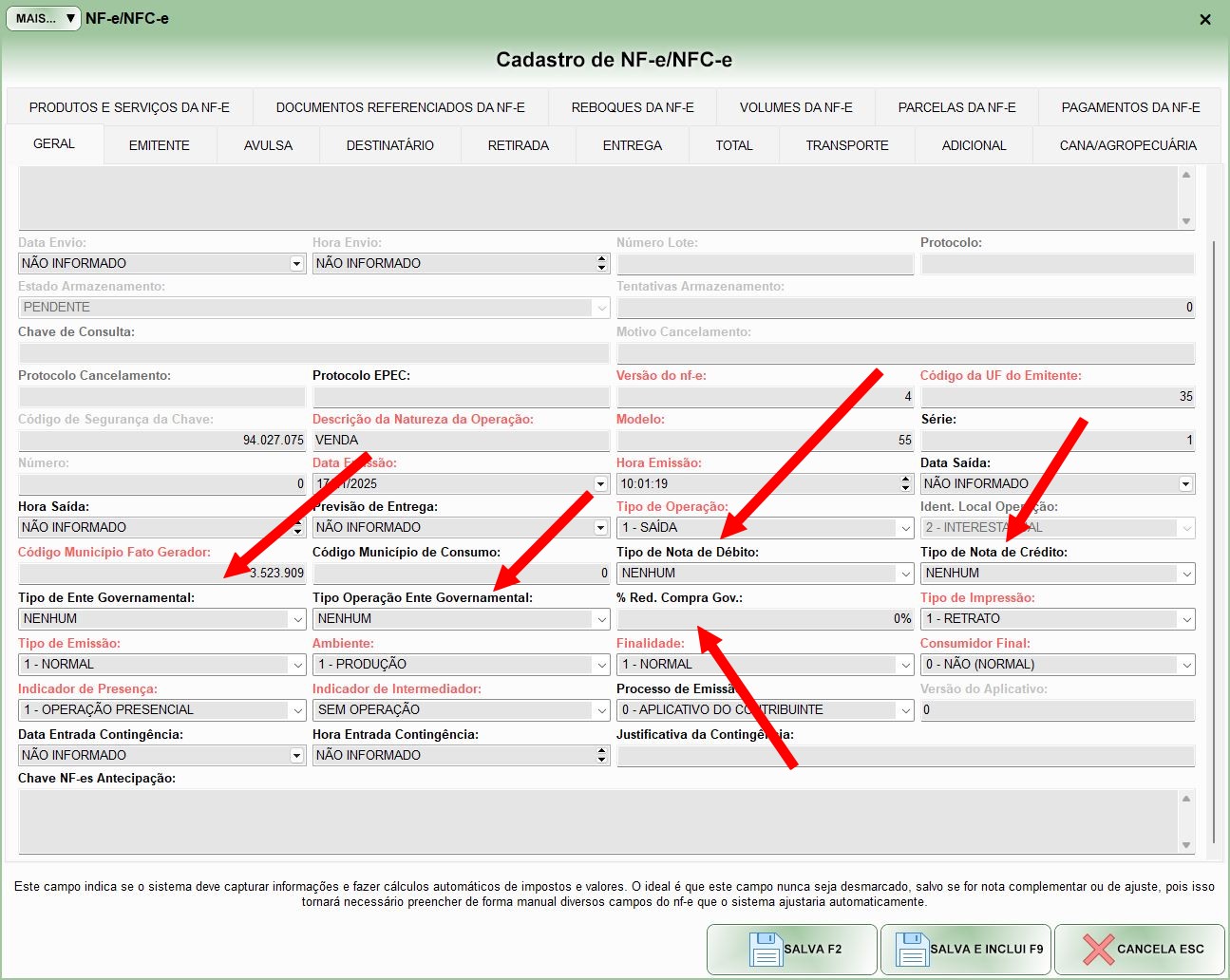Screen dimensions: 1230x980
Task: Open the Data Emissão calendar dropdown arrow
Action: [600, 484]
